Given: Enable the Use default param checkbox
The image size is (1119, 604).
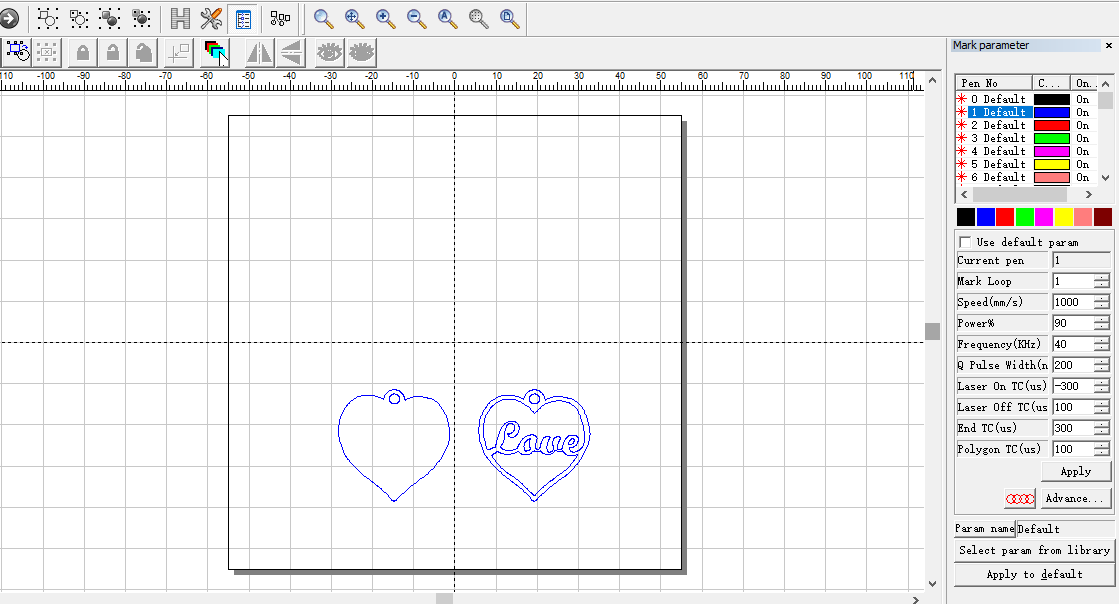Looking at the screenshot, I should click(965, 242).
